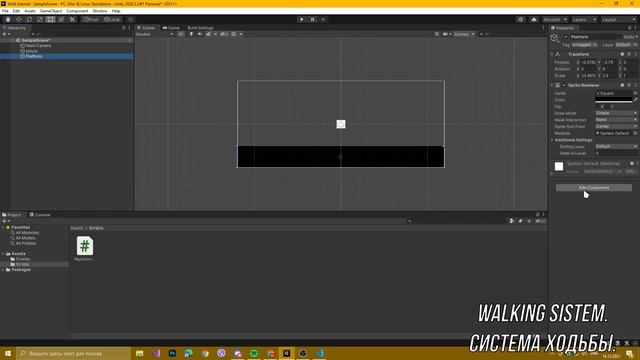This screenshot has height=360, width=640.
Task: Toggle Pivot/Center handle position
Action: click(91, 20)
